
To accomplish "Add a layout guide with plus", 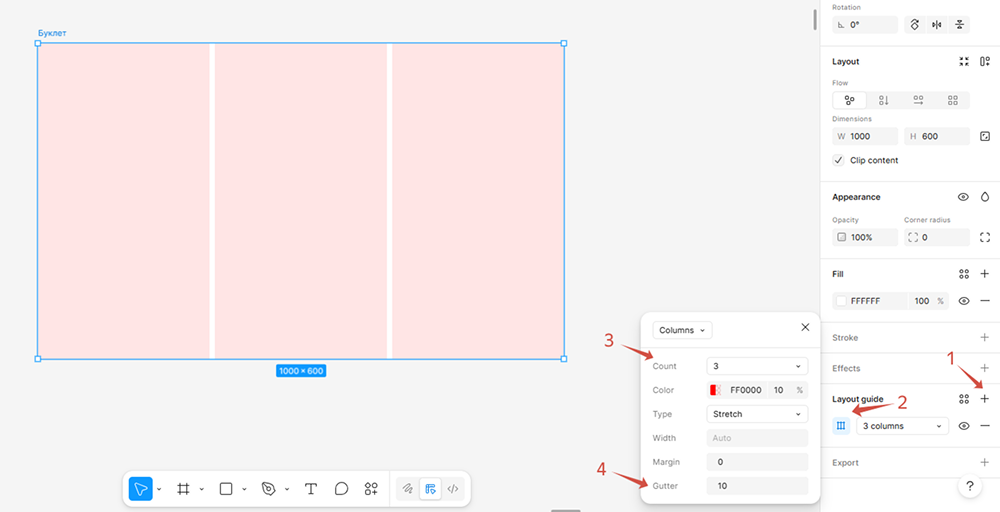I will (x=985, y=399).
